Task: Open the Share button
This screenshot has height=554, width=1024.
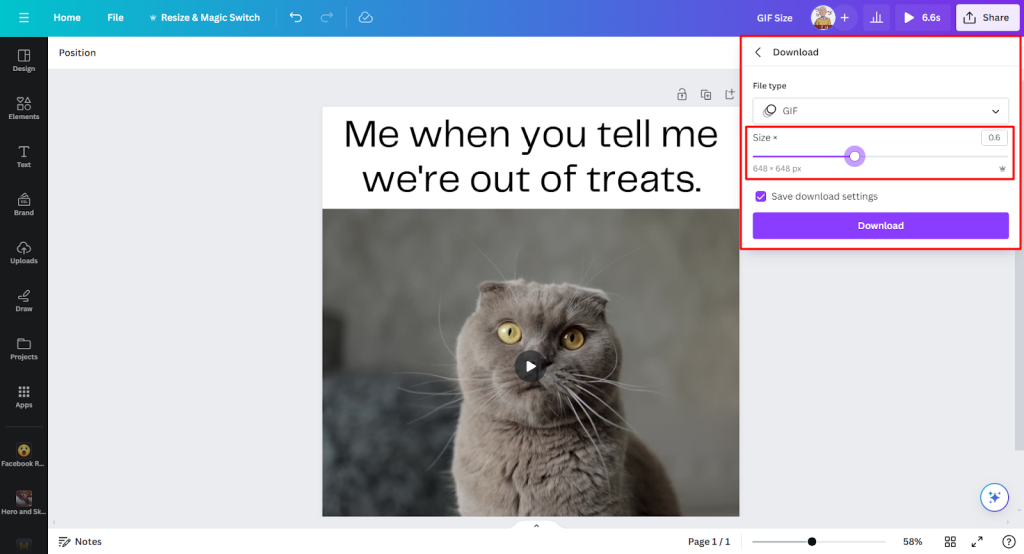Action: 987,18
